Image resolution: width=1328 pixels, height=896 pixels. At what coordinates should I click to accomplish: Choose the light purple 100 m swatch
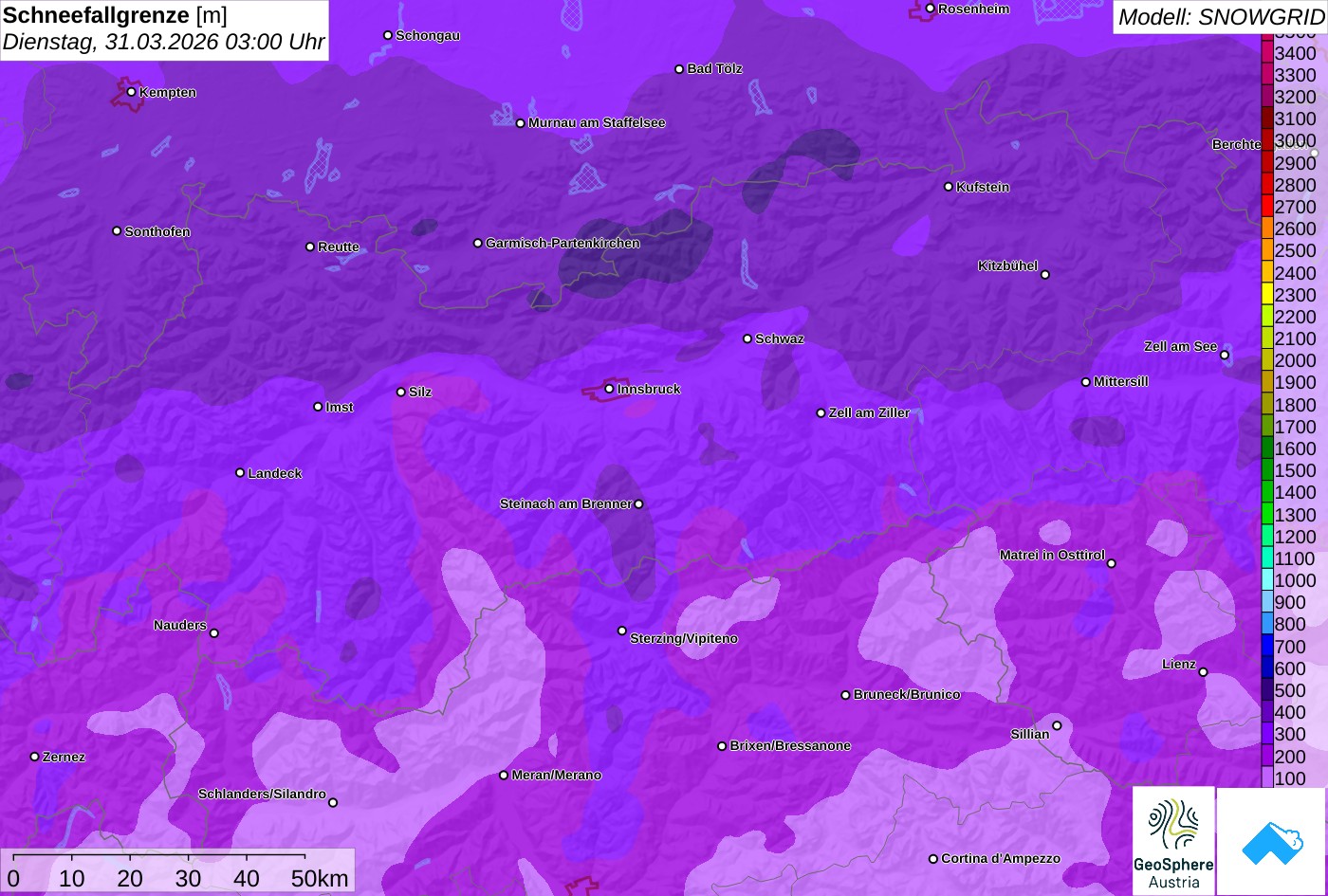click(1266, 778)
